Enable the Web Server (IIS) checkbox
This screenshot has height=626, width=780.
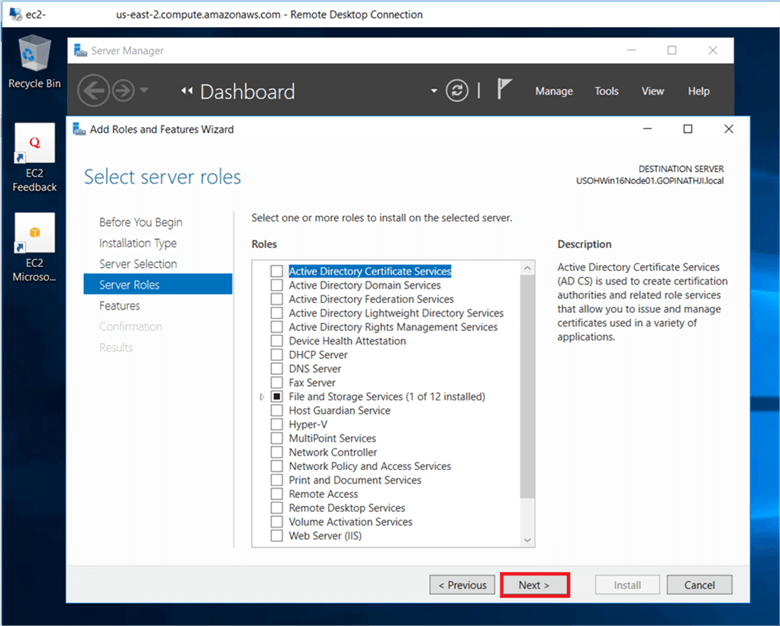(x=277, y=536)
